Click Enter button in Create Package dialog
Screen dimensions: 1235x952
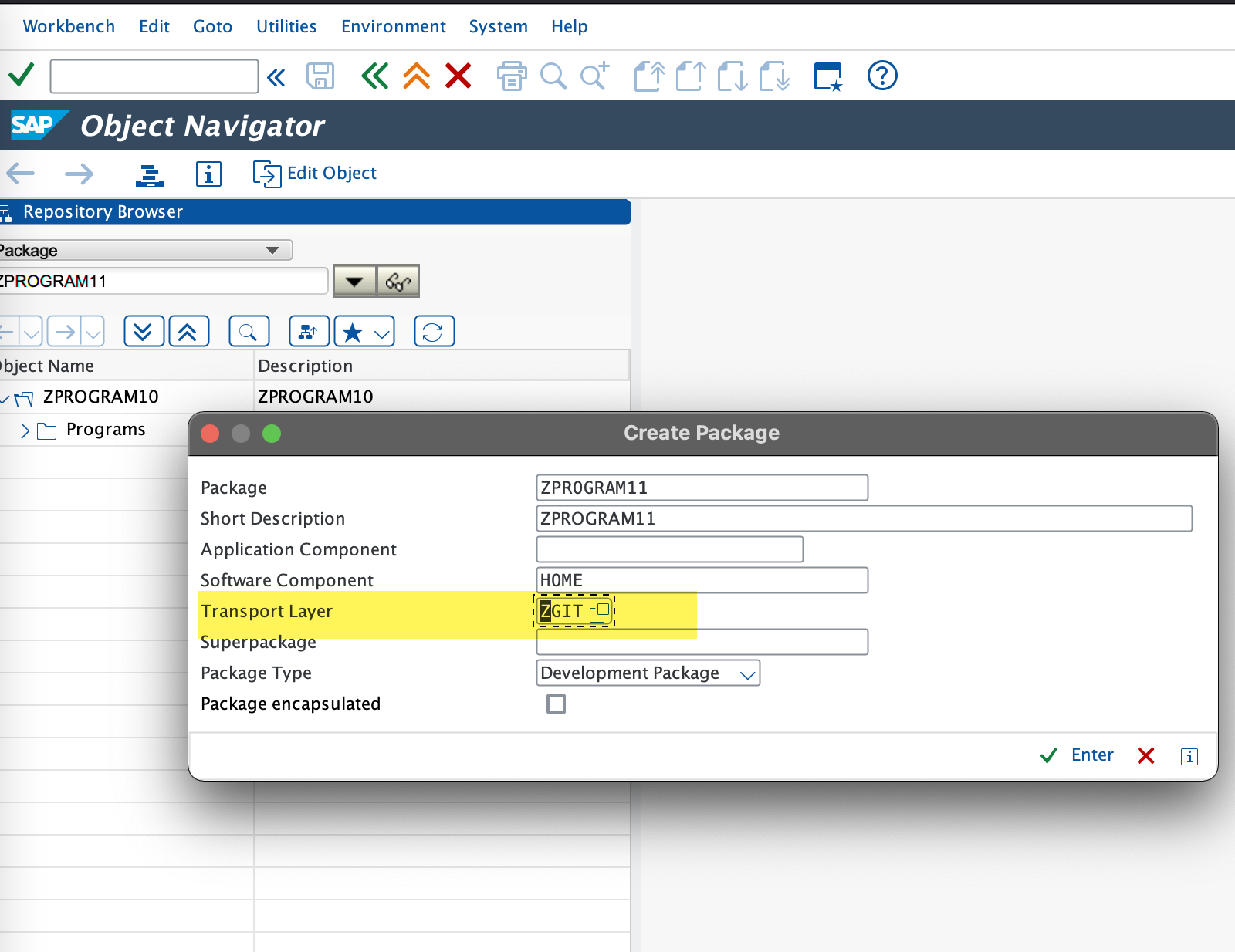pos(1077,755)
